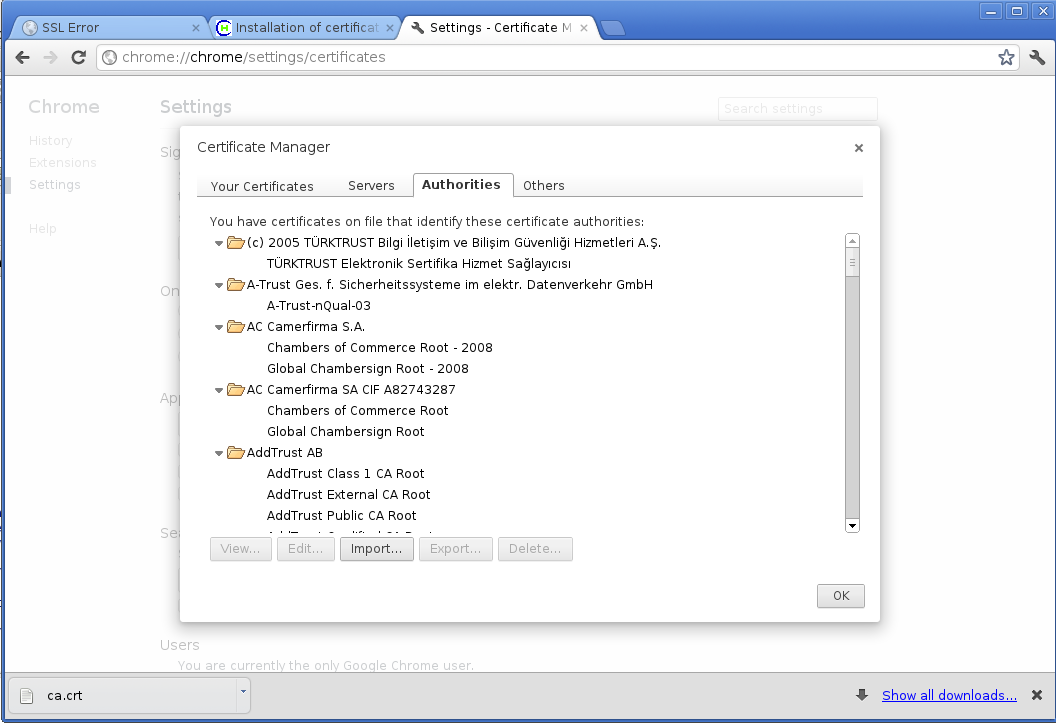Open Extensions in the Chrome sidebar
The image size is (1056, 723).
click(63, 163)
